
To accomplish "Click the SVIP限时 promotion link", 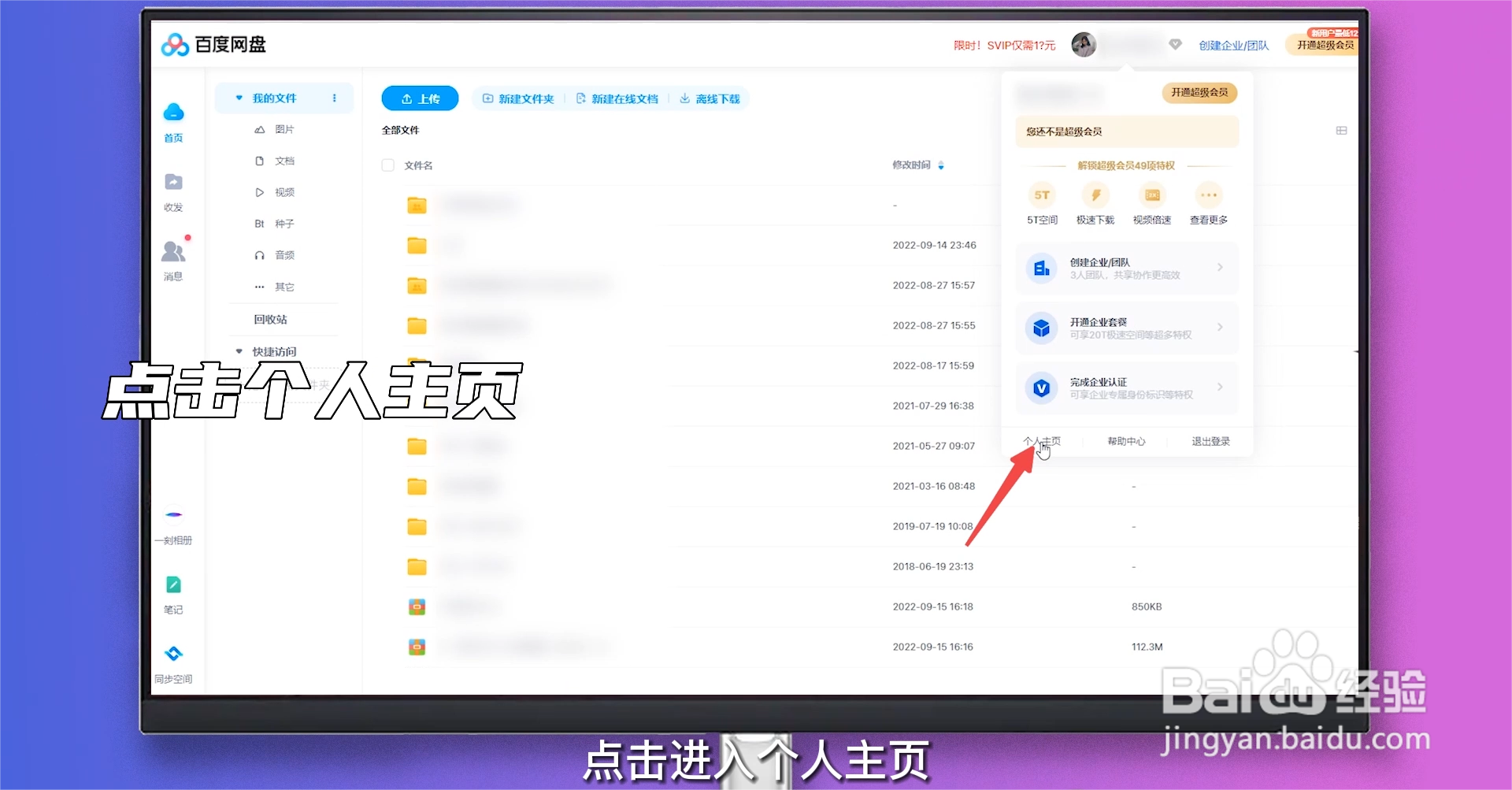I will click(1005, 46).
